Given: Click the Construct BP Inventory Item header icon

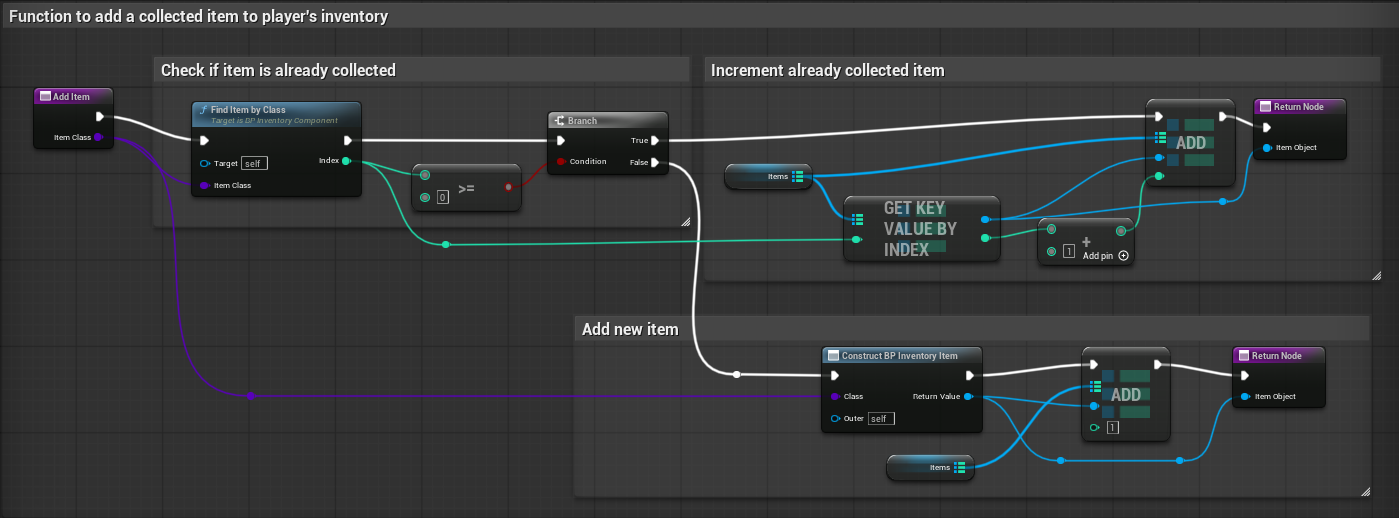Looking at the screenshot, I should [833, 356].
